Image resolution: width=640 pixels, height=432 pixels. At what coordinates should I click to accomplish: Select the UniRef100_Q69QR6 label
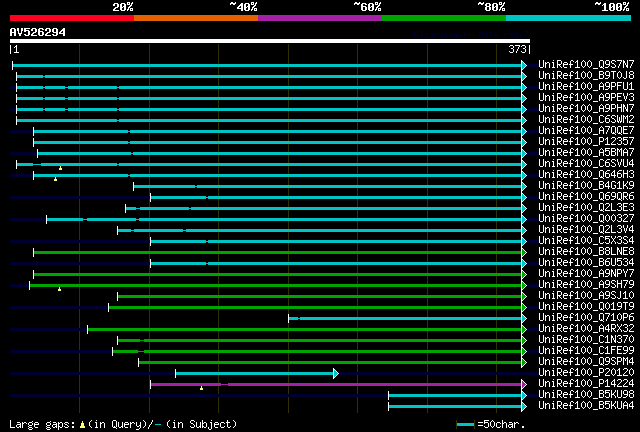point(586,196)
